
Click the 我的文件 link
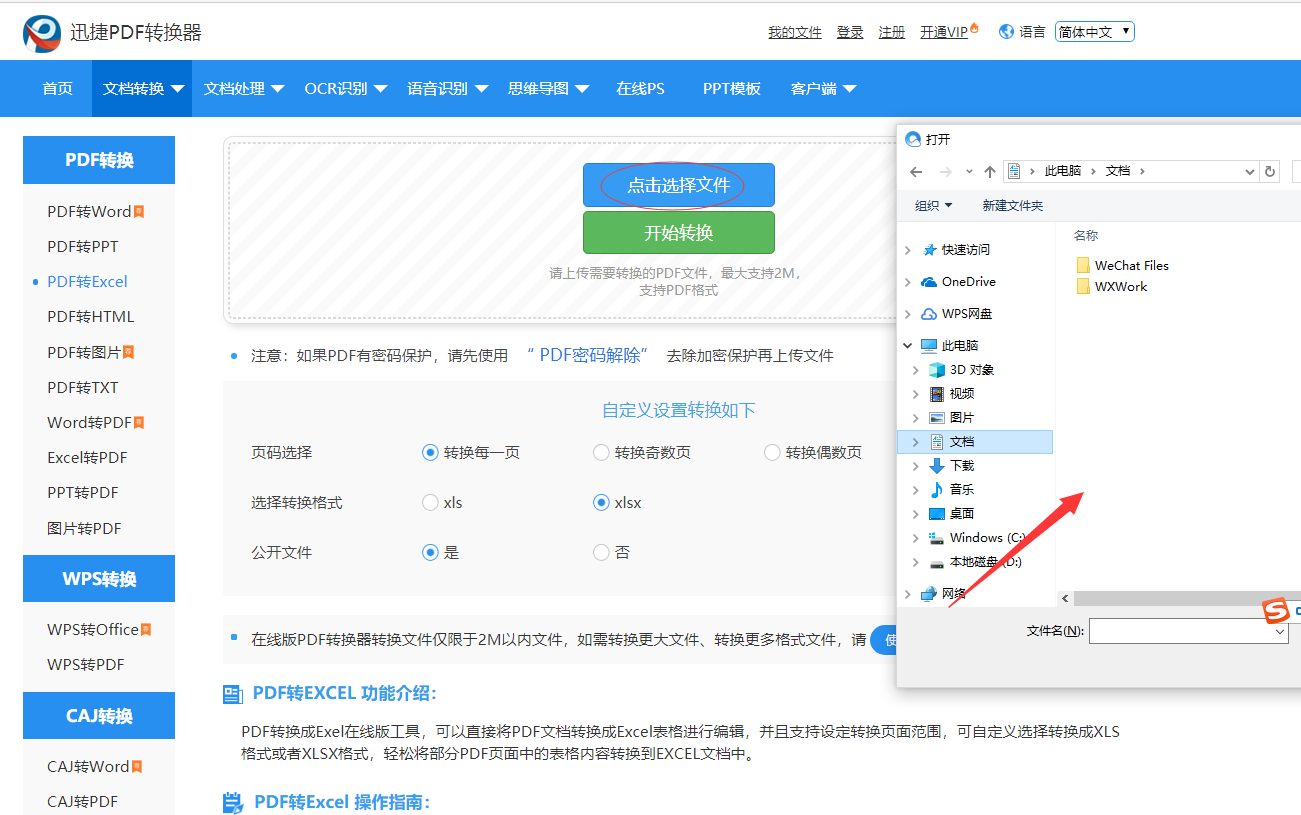795,32
